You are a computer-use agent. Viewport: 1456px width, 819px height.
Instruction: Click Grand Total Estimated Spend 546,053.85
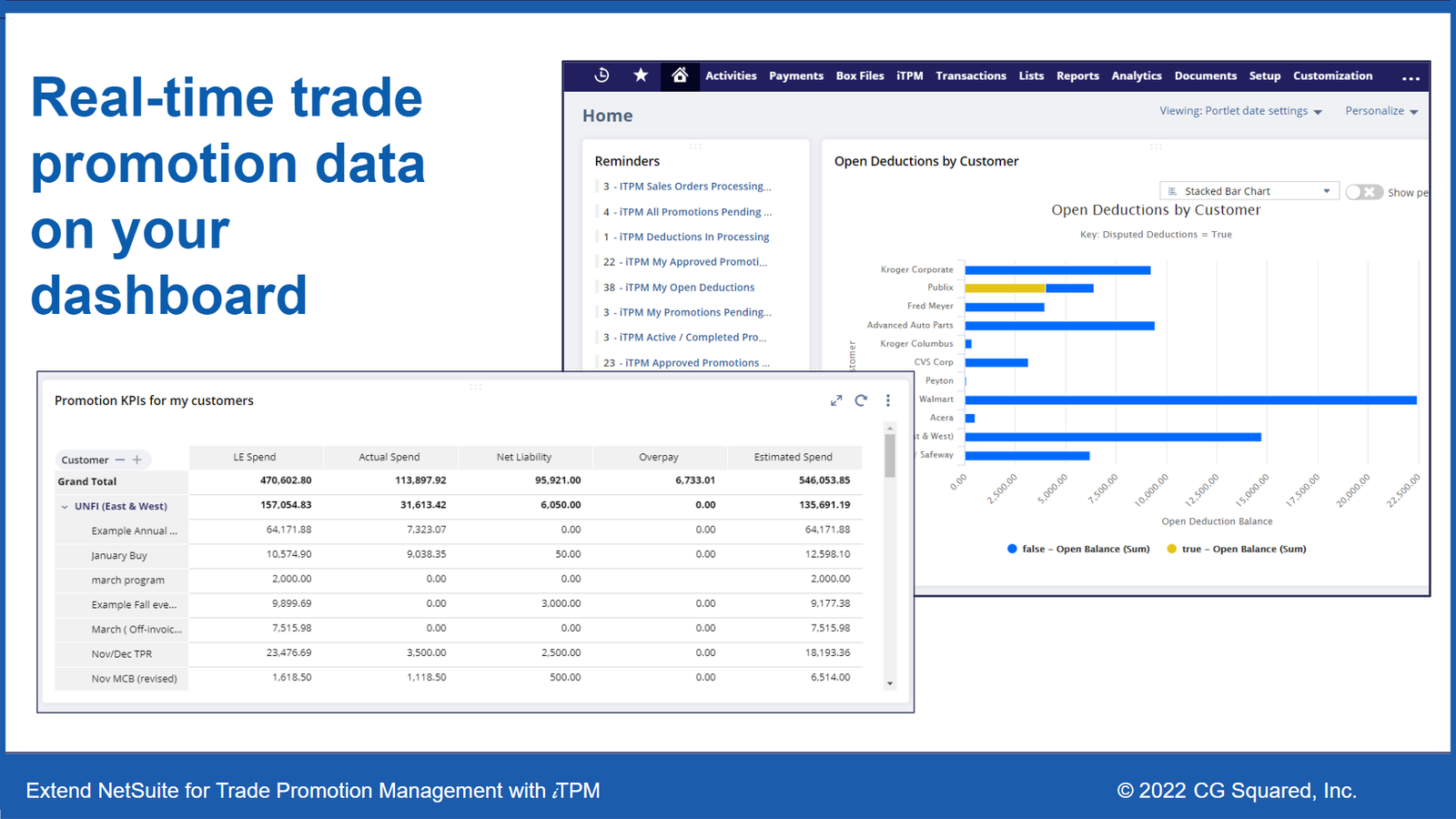click(x=824, y=480)
